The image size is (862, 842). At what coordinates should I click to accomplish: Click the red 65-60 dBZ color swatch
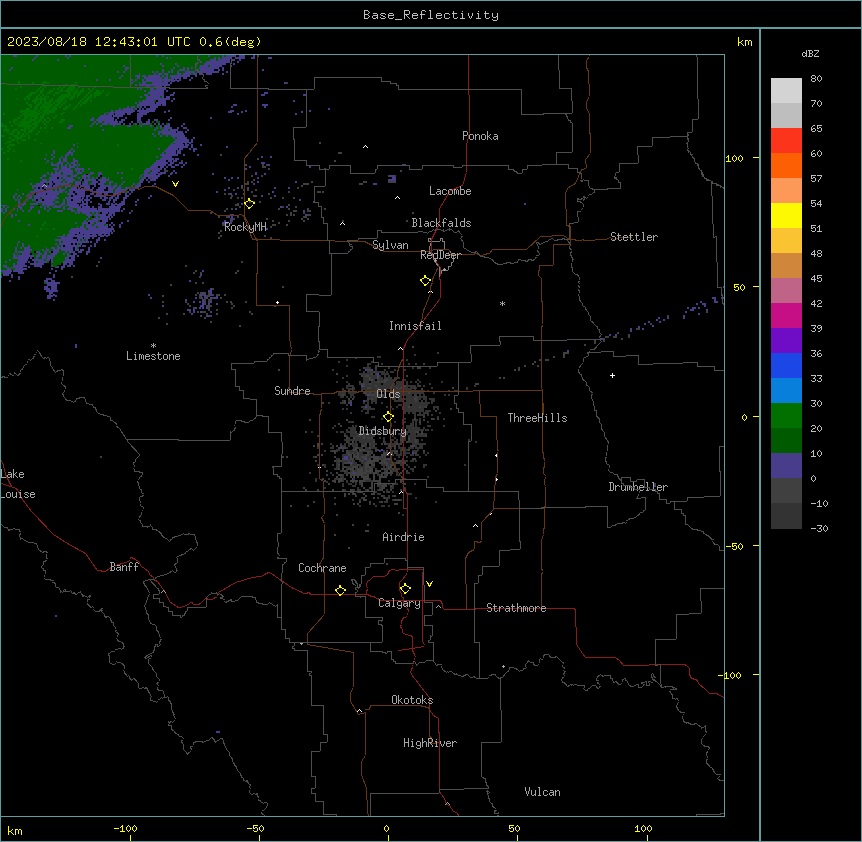click(786, 140)
